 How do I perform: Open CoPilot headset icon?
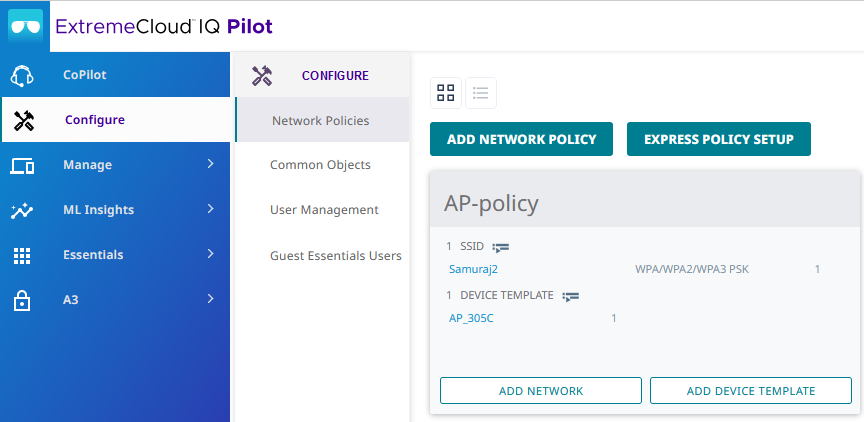point(22,75)
